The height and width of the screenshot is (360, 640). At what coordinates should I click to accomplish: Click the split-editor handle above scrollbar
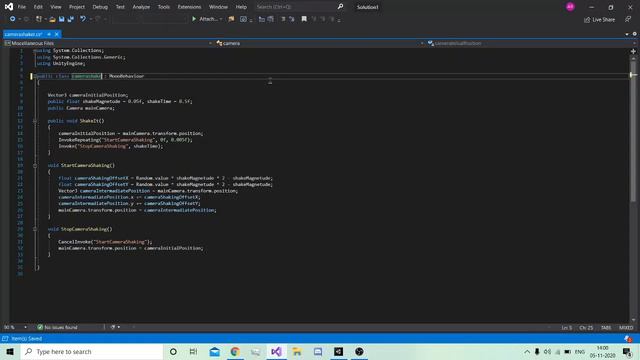coord(633,51)
